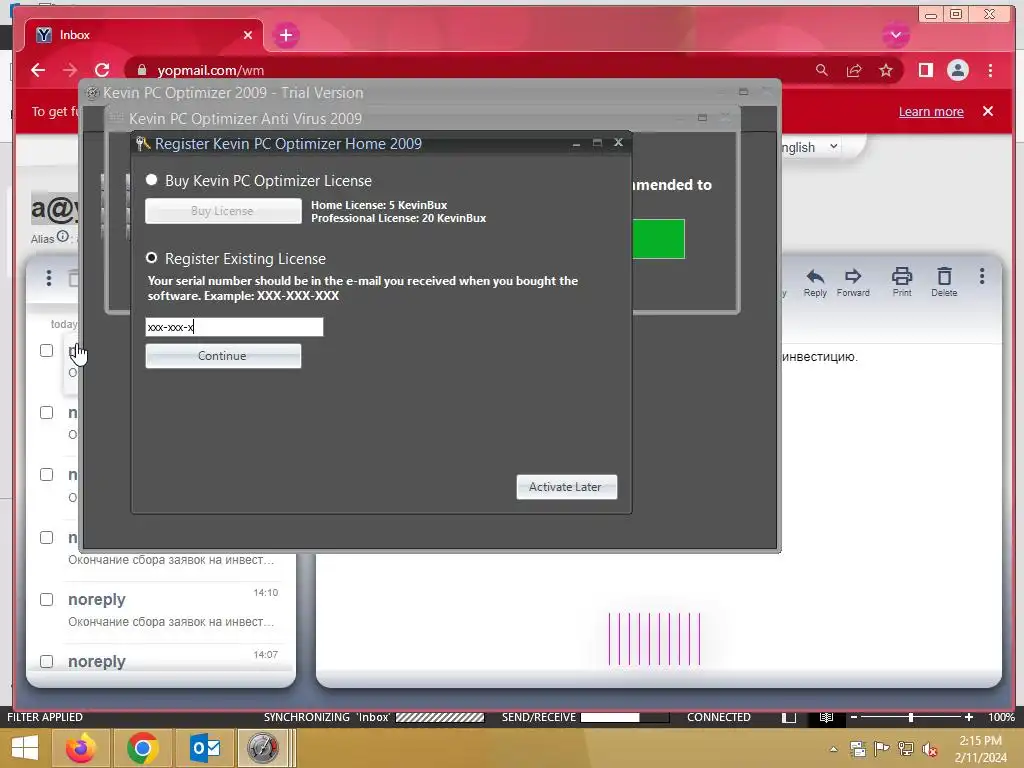
Task: Select the Inbox browser tab
Action: click(x=144, y=35)
